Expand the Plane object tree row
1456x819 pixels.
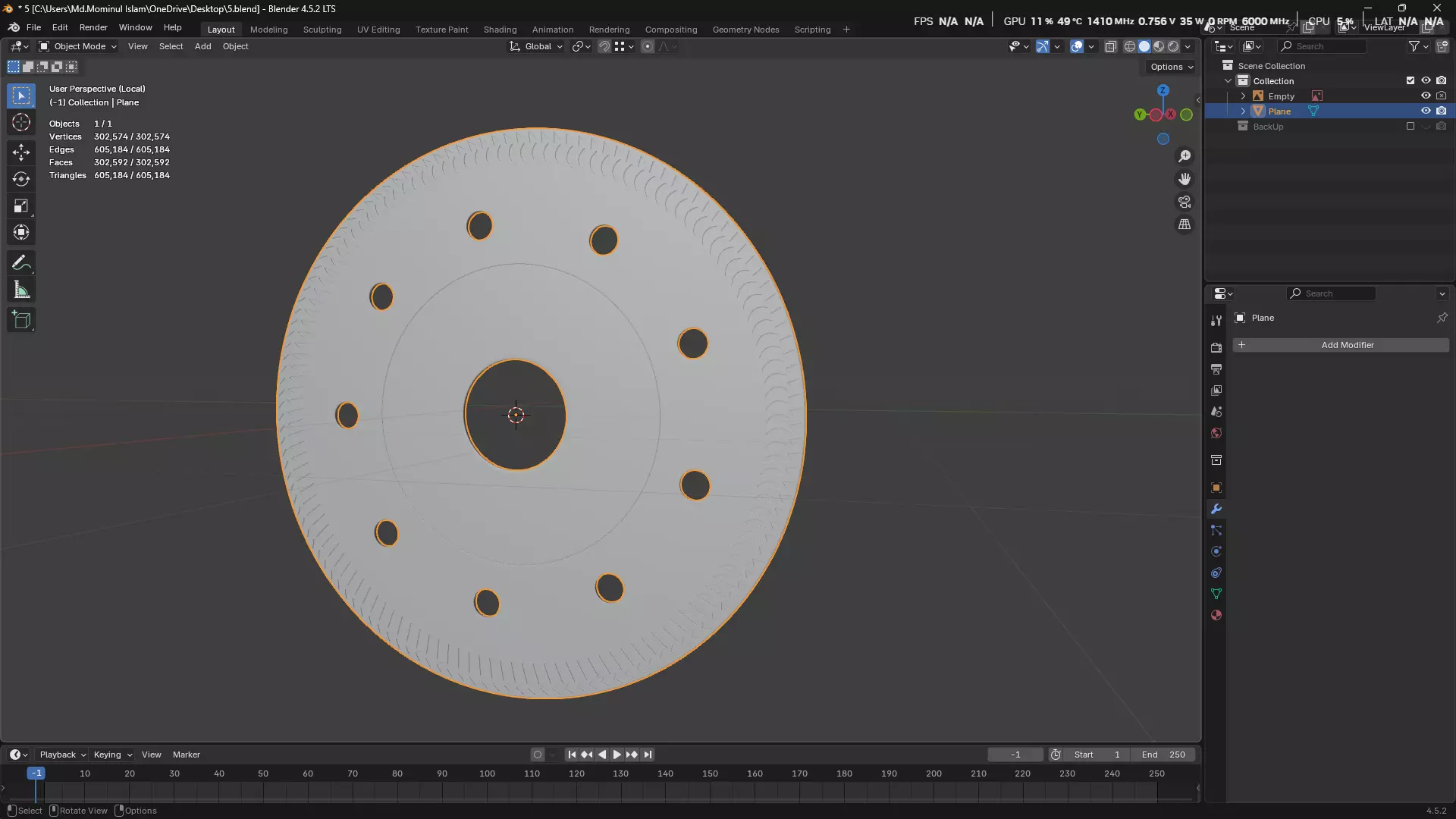point(1243,111)
